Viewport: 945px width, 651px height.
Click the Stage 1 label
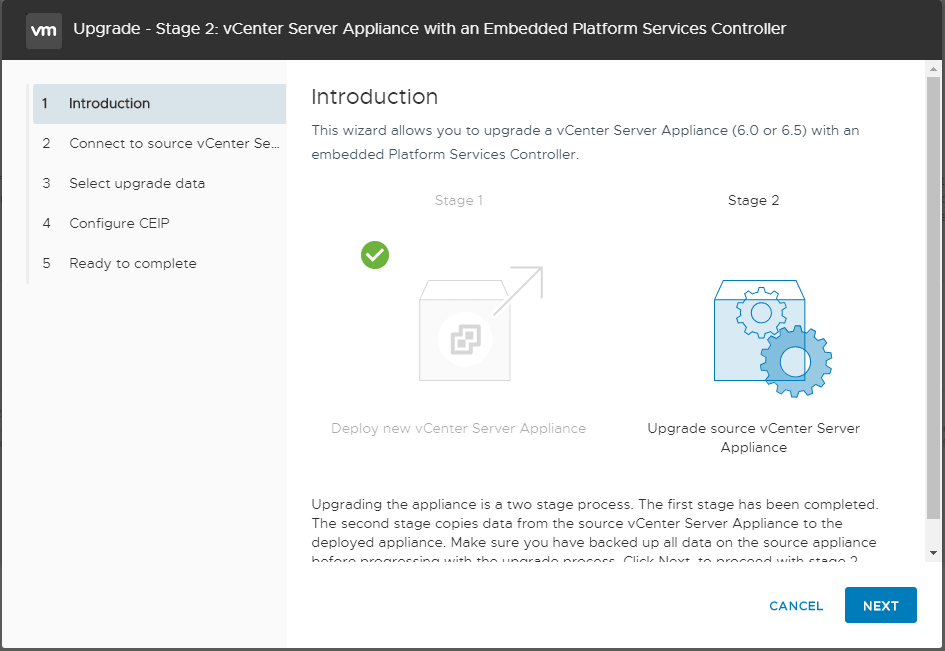[x=459, y=200]
